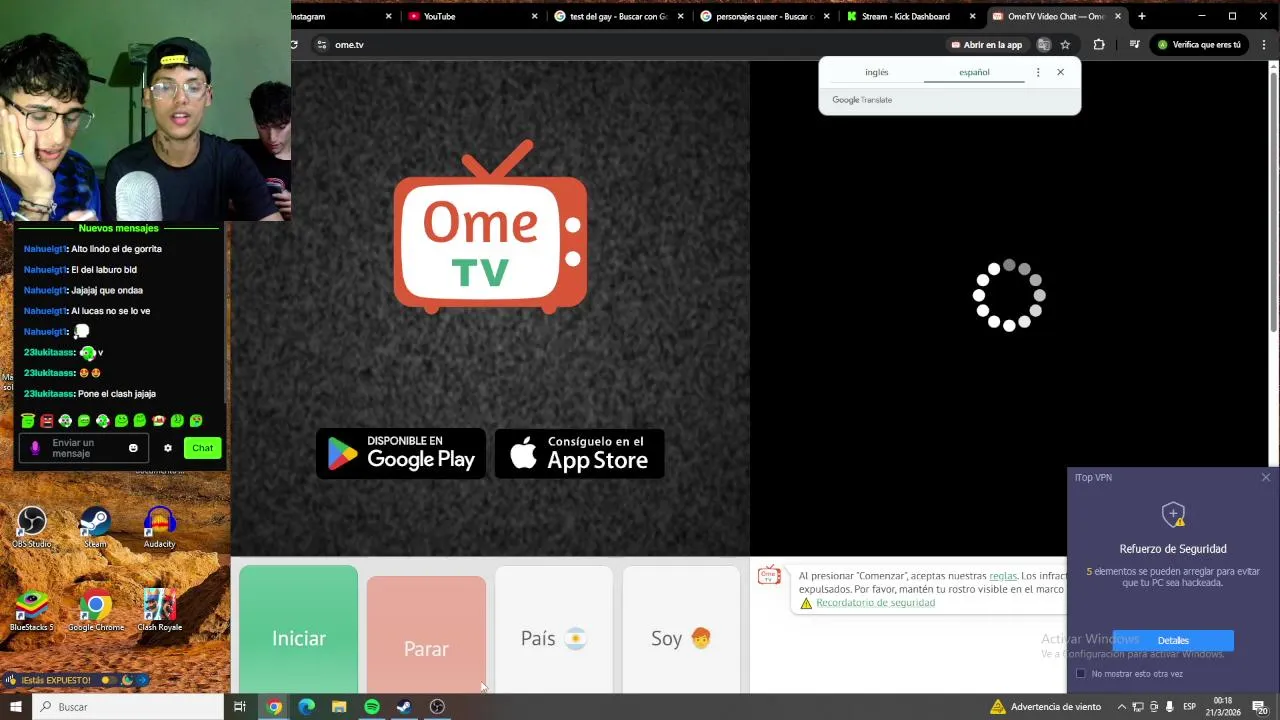Open BlueStacks 5 desktop shortcut
Image resolution: width=1280 pixels, height=720 pixels.
coord(32,610)
